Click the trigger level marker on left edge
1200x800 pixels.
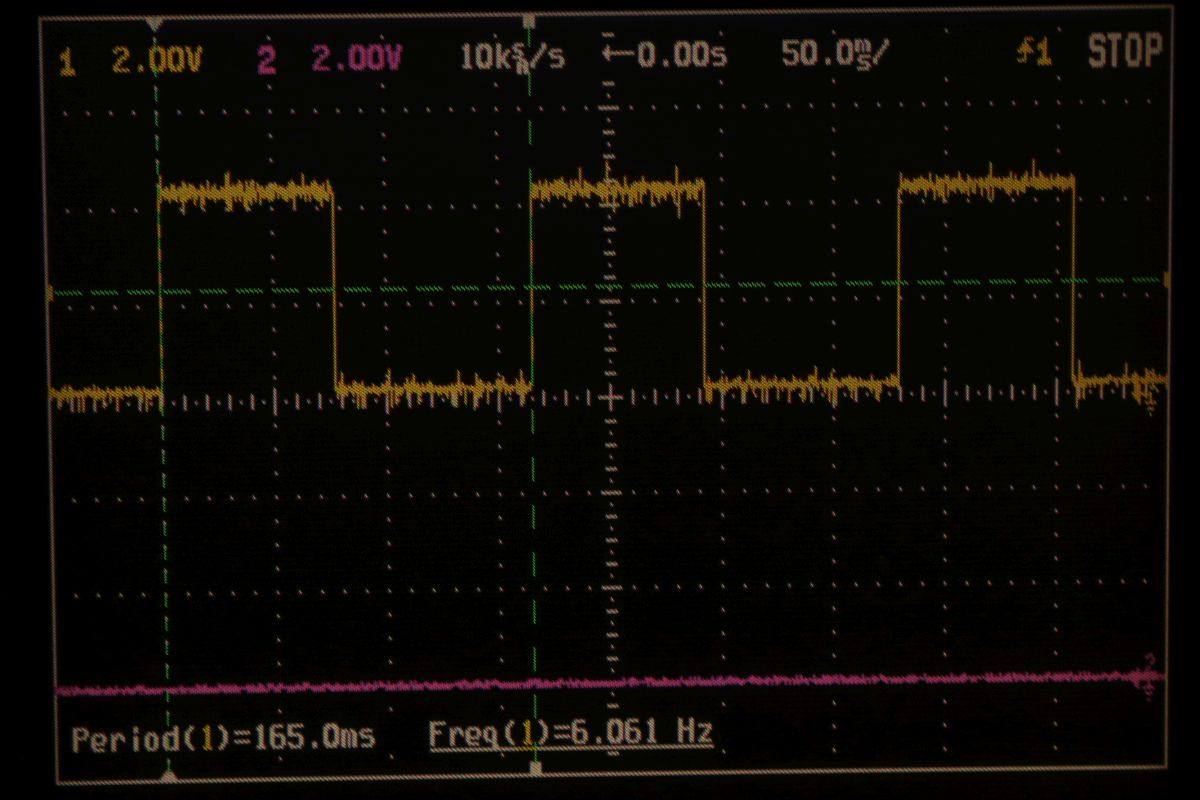[x=51, y=293]
